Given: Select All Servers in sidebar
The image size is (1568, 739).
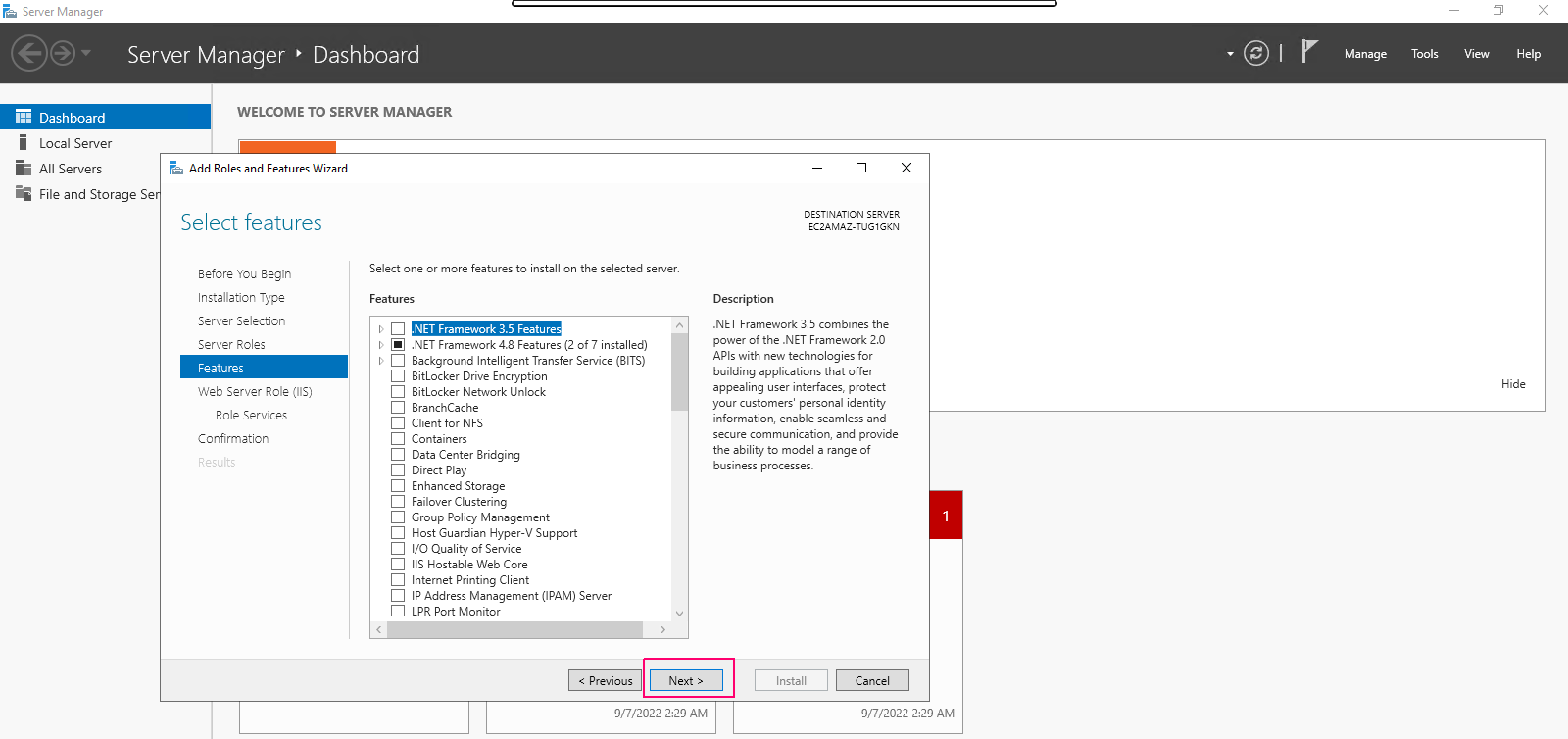Looking at the screenshot, I should point(71,169).
